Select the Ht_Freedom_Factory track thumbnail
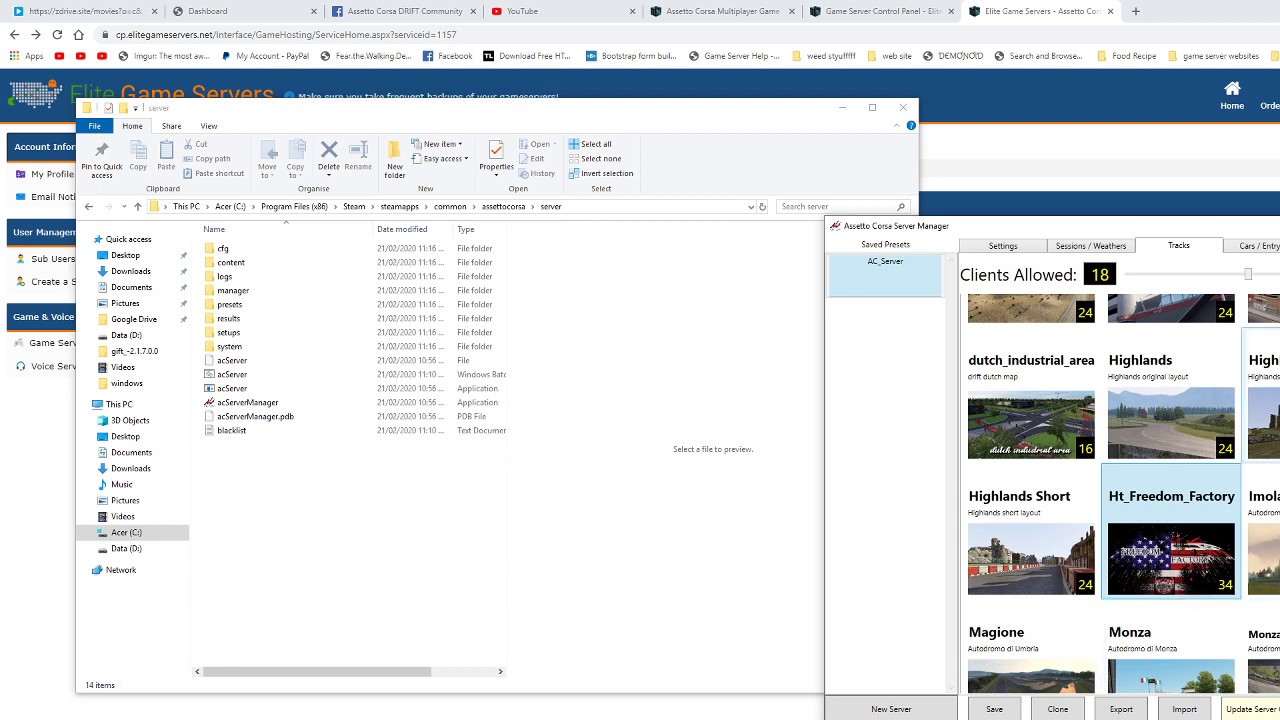The height and width of the screenshot is (720, 1280). [1171, 560]
